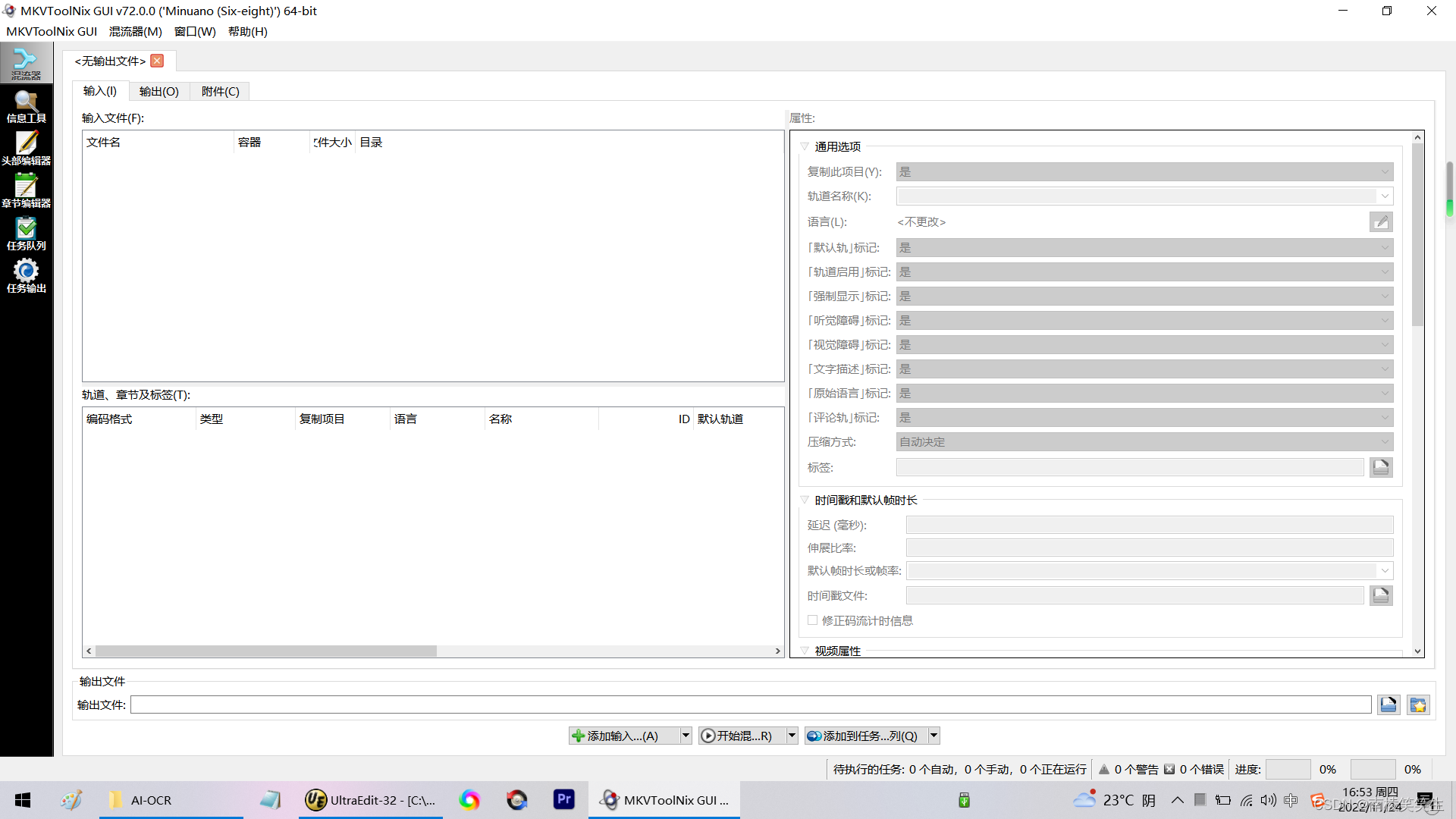
Task: Click into 输出文件 path field
Action: pos(751,704)
